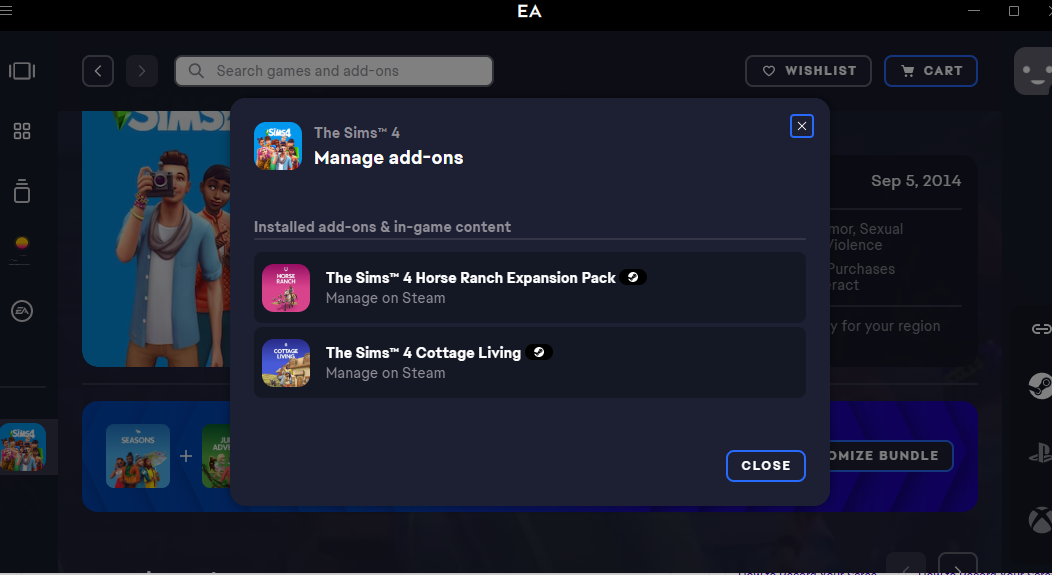Open the Wishlist
This screenshot has height=575, width=1052.
tap(808, 71)
